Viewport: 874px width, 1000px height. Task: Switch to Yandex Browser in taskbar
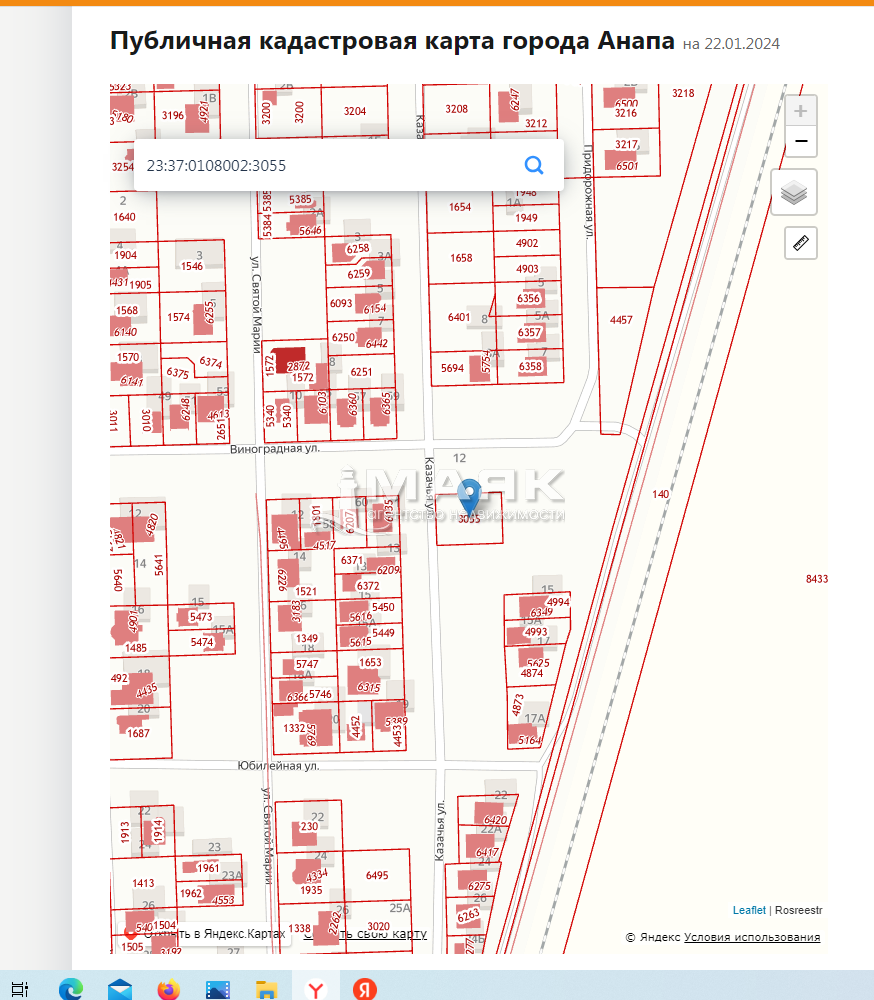click(x=316, y=989)
